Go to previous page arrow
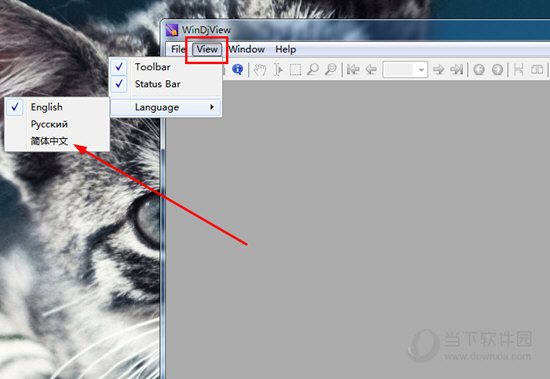Image resolution: width=550 pixels, height=379 pixels. coord(371,69)
